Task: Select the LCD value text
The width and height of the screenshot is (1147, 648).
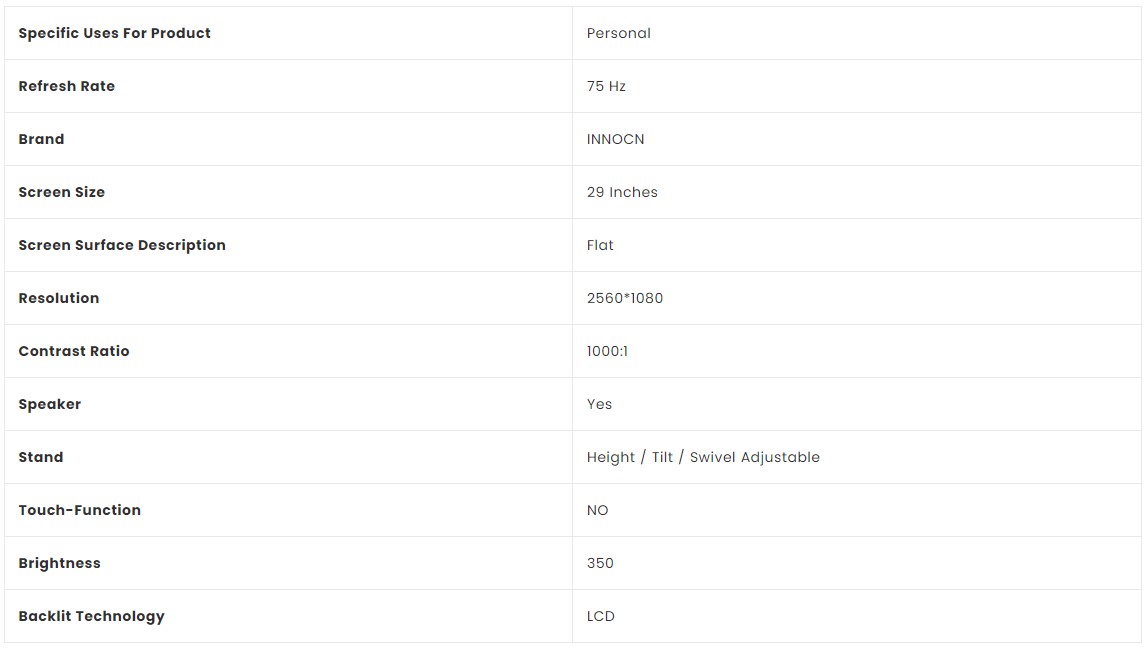Action: coord(601,617)
